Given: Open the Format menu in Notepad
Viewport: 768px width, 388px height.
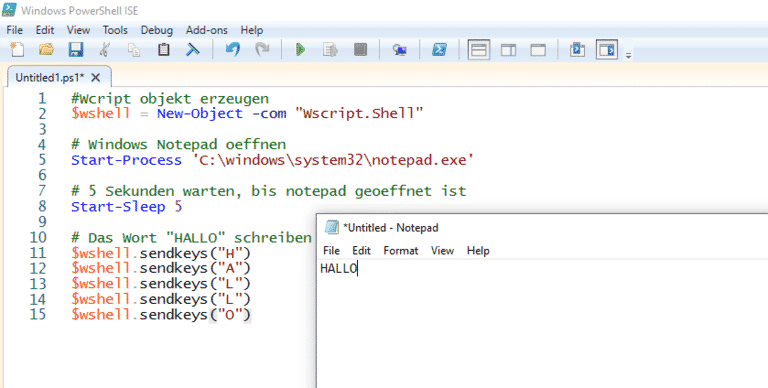Looking at the screenshot, I should coord(401,250).
